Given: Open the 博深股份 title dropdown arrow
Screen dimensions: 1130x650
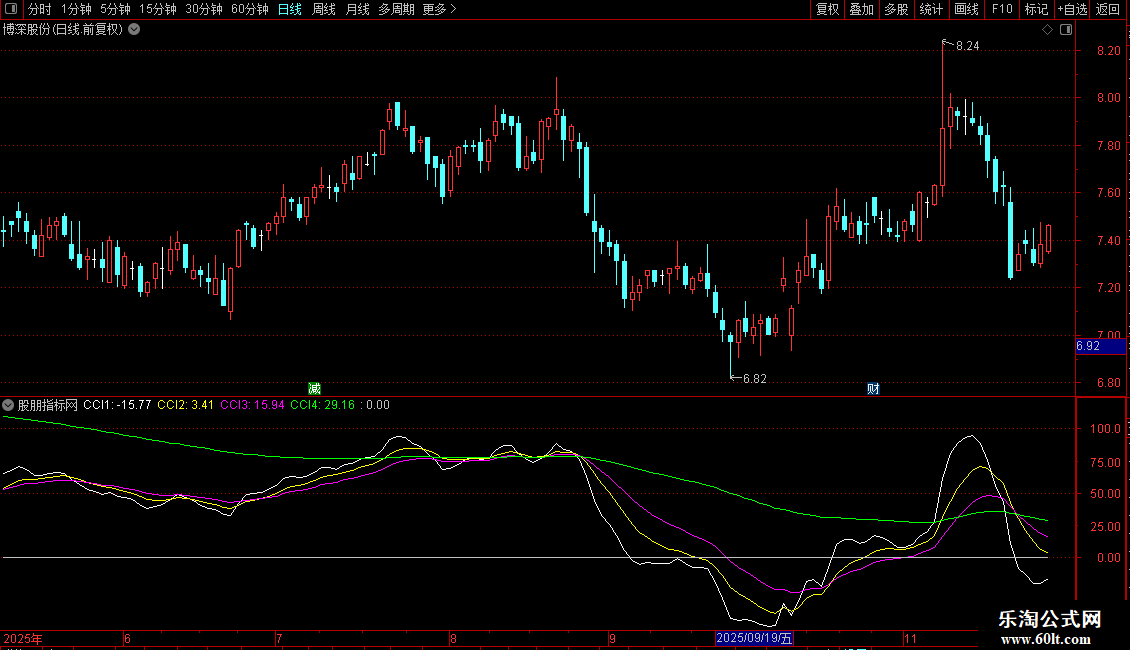Looking at the screenshot, I should coord(134,29).
